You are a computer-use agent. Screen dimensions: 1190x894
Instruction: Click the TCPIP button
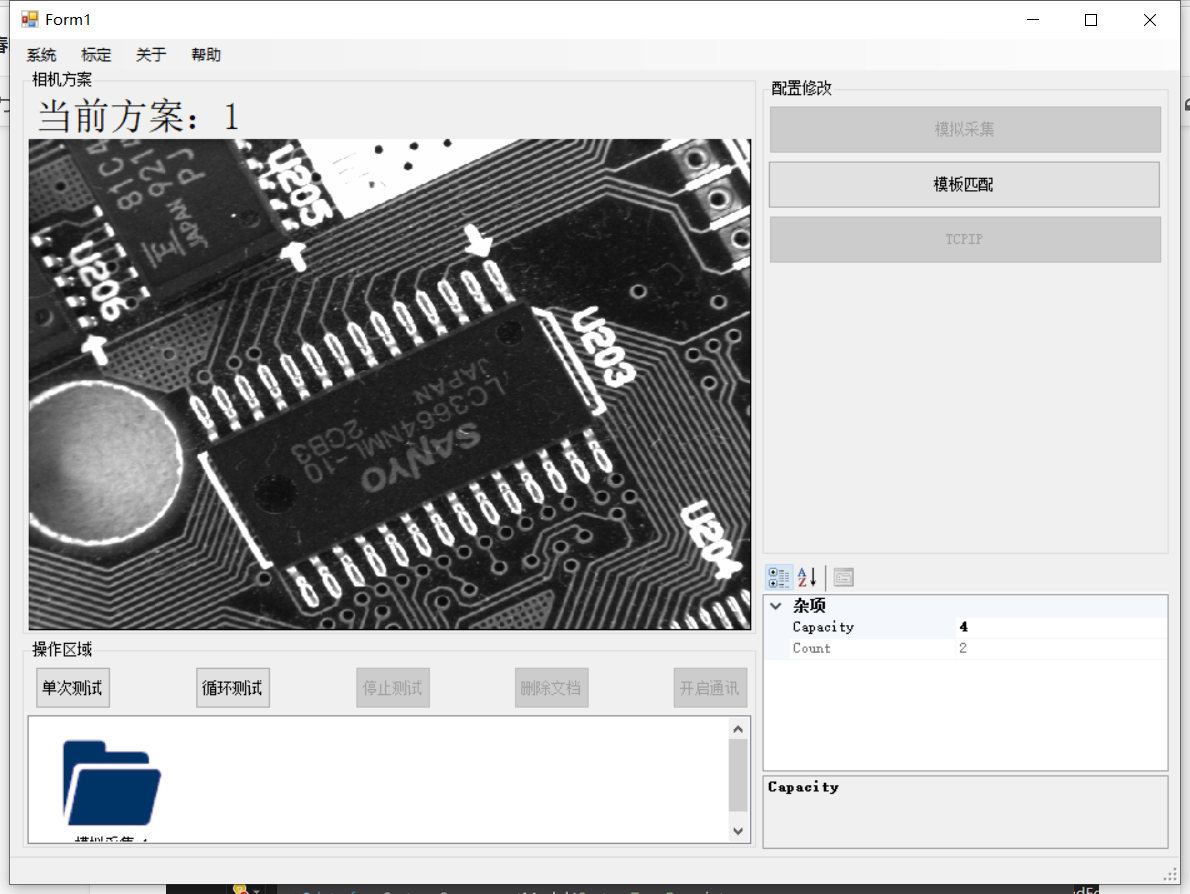[x=965, y=239]
